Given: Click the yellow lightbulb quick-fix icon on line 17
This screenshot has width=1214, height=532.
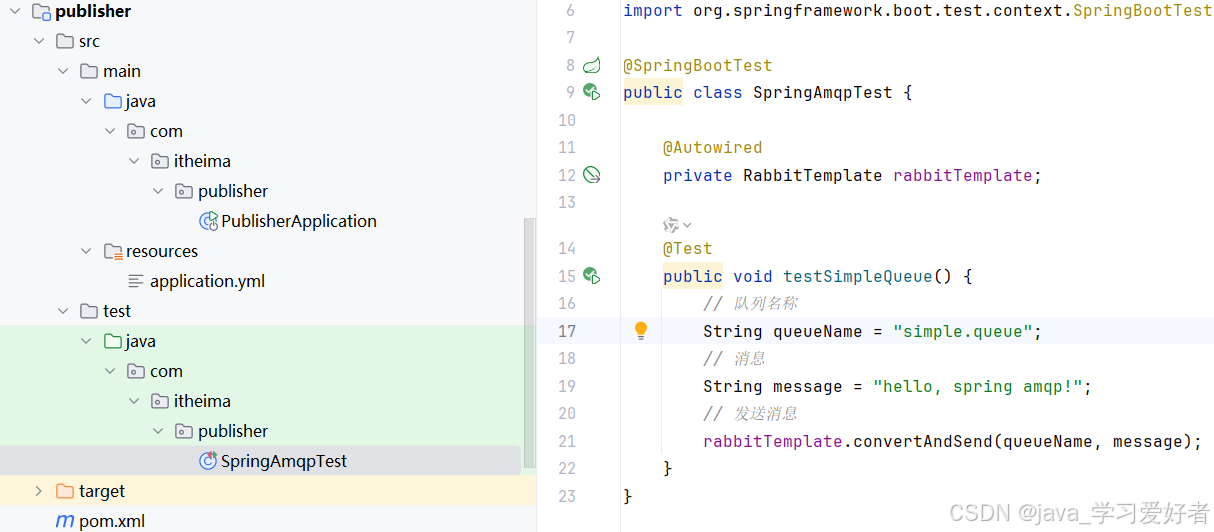Looking at the screenshot, I should [x=641, y=331].
